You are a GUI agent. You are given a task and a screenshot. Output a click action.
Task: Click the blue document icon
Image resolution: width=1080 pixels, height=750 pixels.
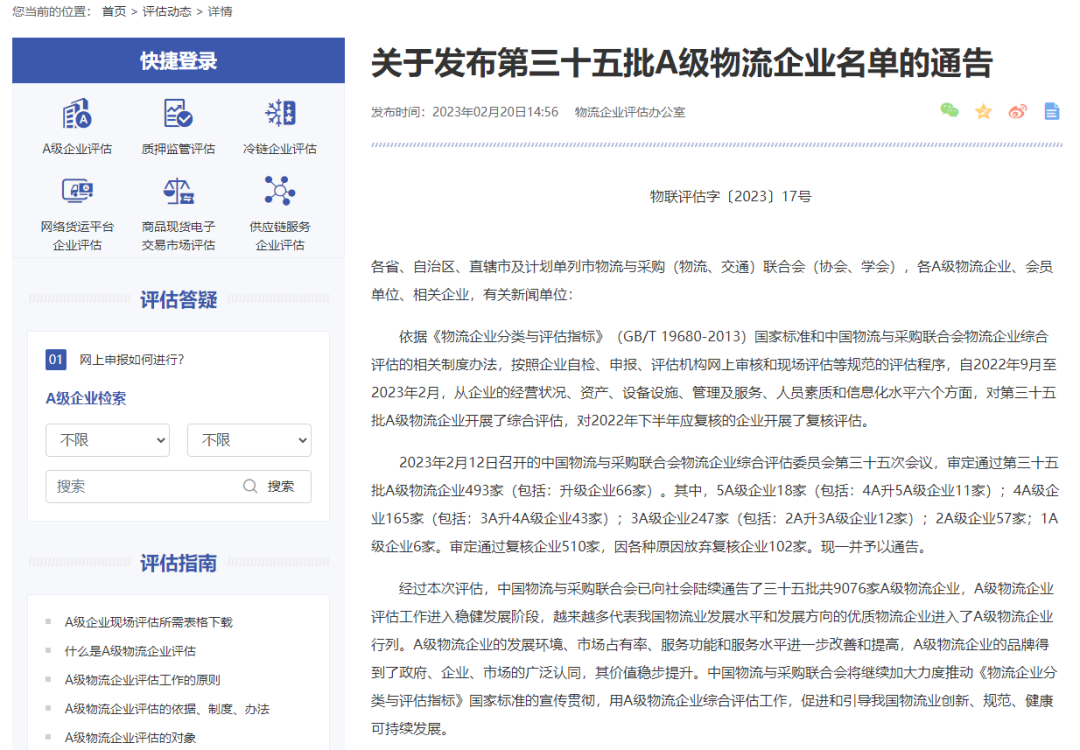pyautogui.click(x=1052, y=111)
